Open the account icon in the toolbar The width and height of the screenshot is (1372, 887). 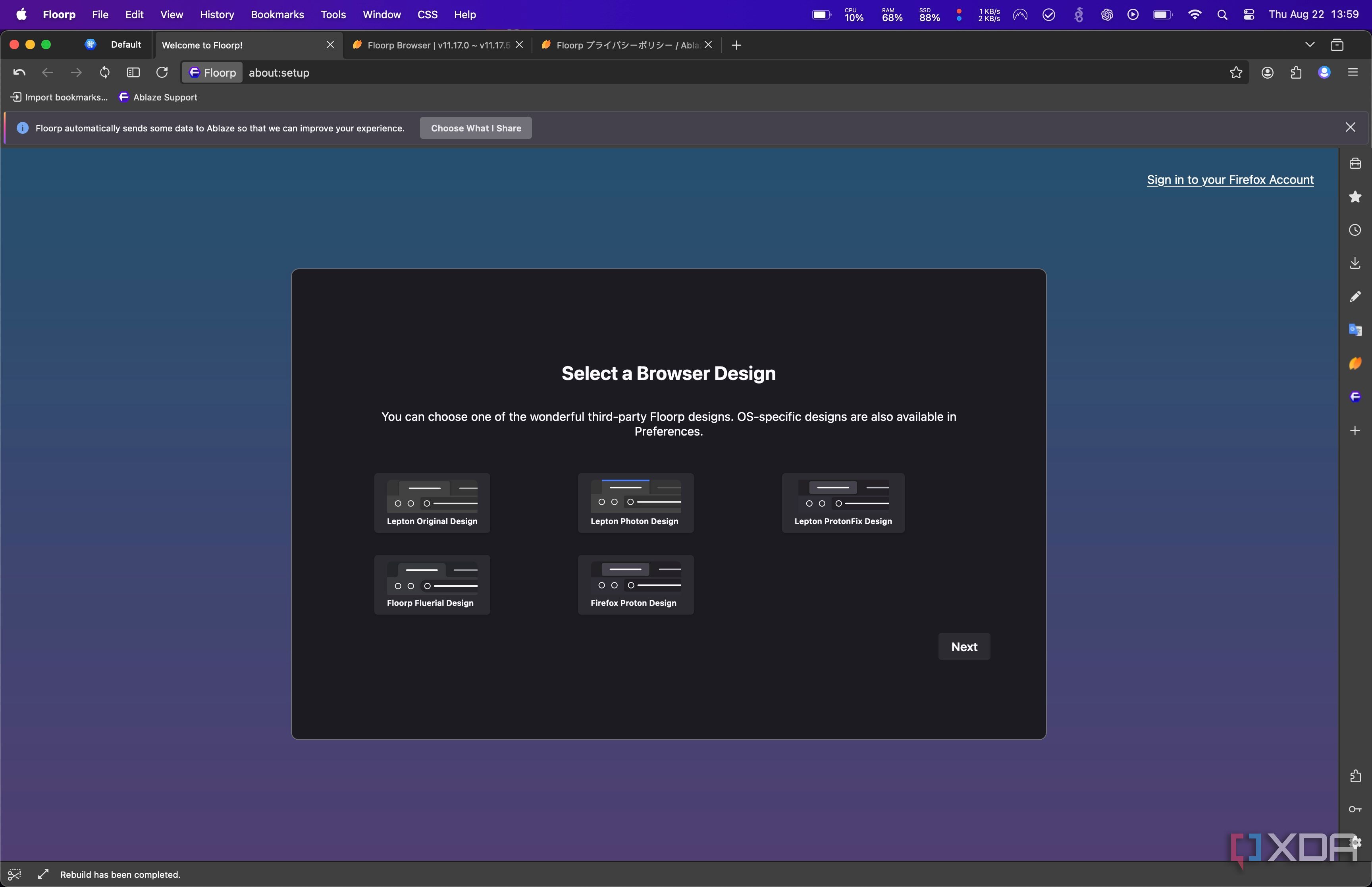click(x=1267, y=73)
